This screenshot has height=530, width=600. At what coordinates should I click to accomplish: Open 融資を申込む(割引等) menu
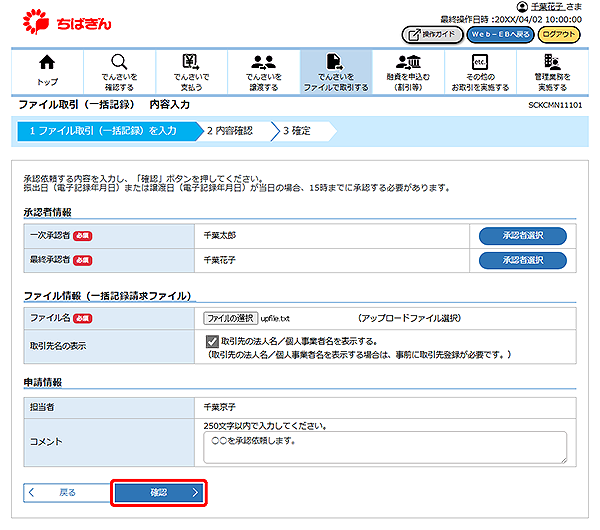408,72
